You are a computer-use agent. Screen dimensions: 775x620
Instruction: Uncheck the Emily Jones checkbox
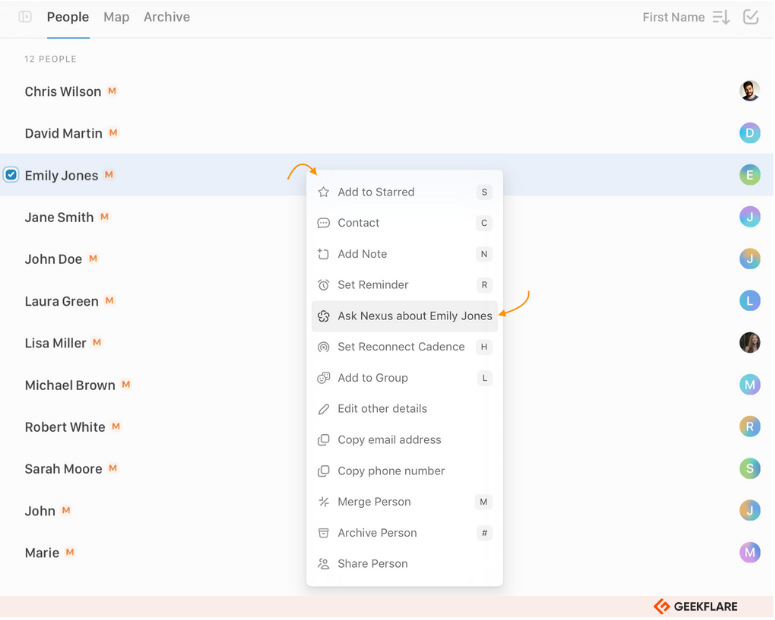(x=11, y=175)
